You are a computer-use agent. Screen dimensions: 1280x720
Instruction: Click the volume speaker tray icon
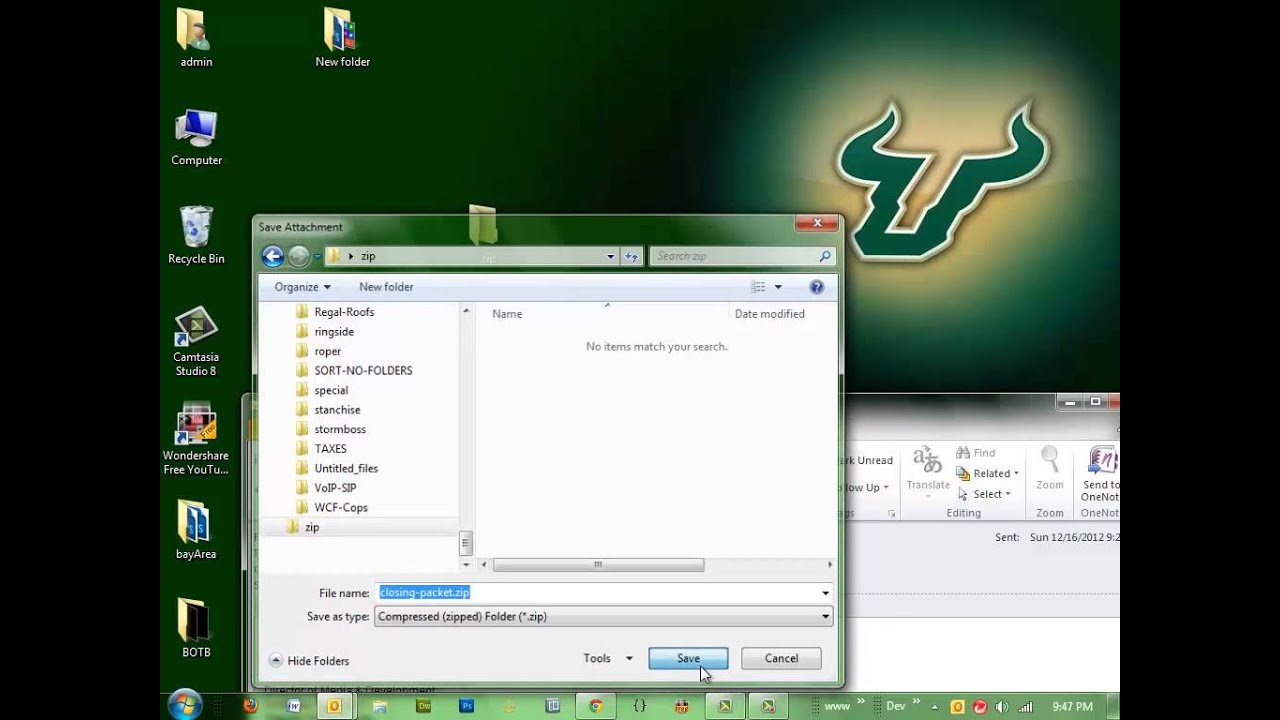pyautogui.click(x=1001, y=706)
